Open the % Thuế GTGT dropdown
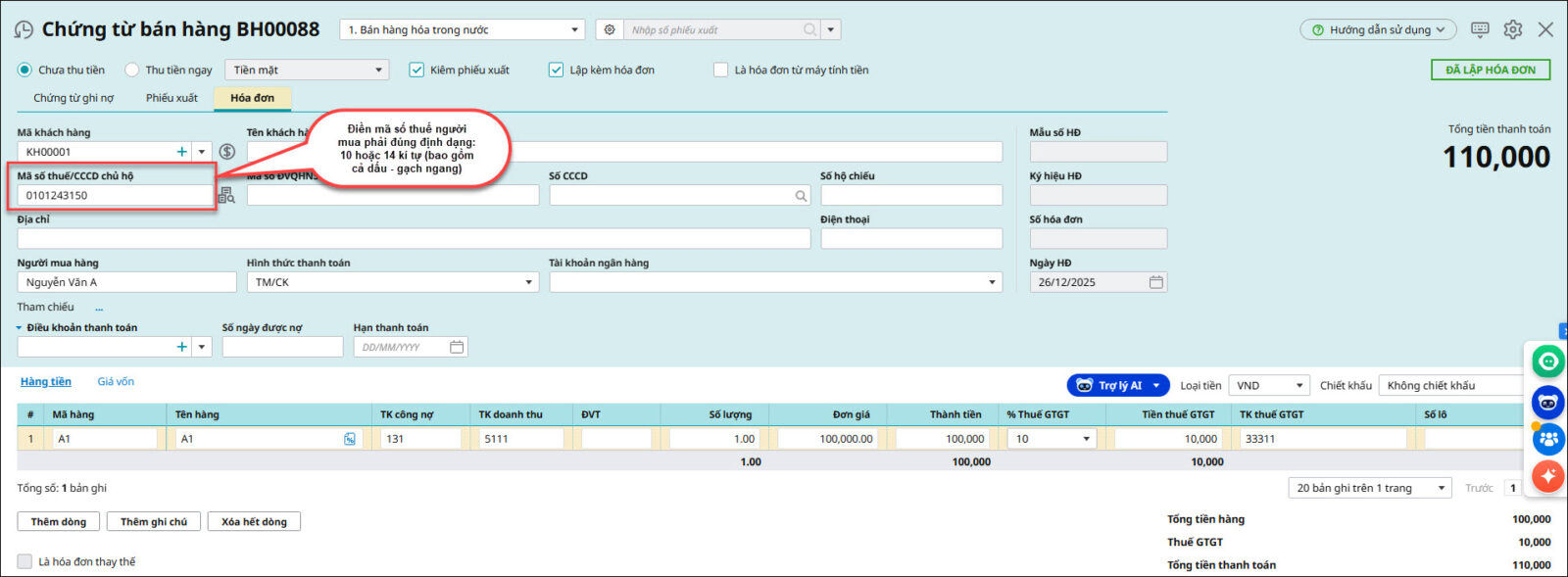The image size is (1568, 577). coord(1086,439)
